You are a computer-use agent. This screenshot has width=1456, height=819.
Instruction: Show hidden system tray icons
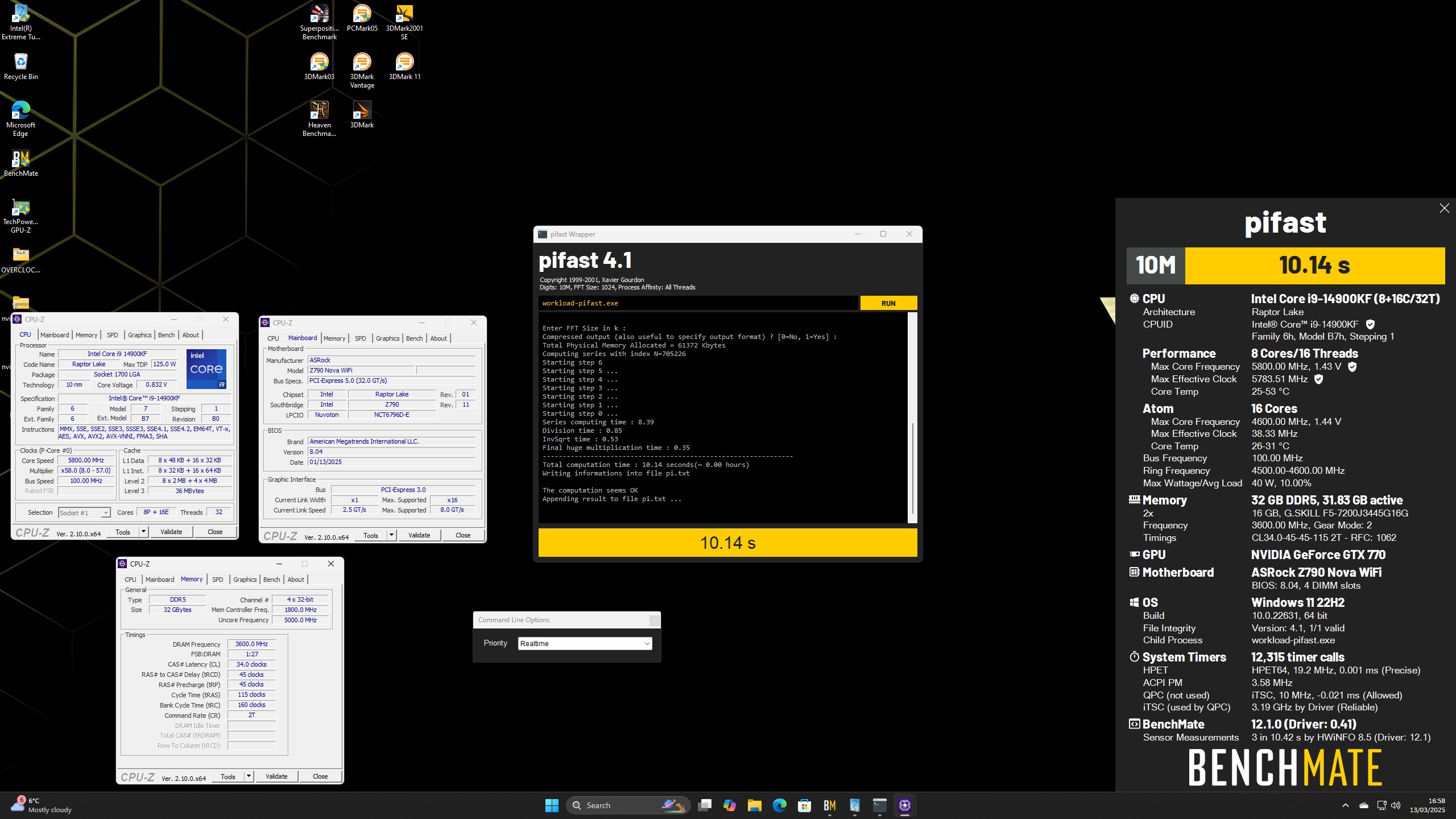click(x=1346, y=805)
